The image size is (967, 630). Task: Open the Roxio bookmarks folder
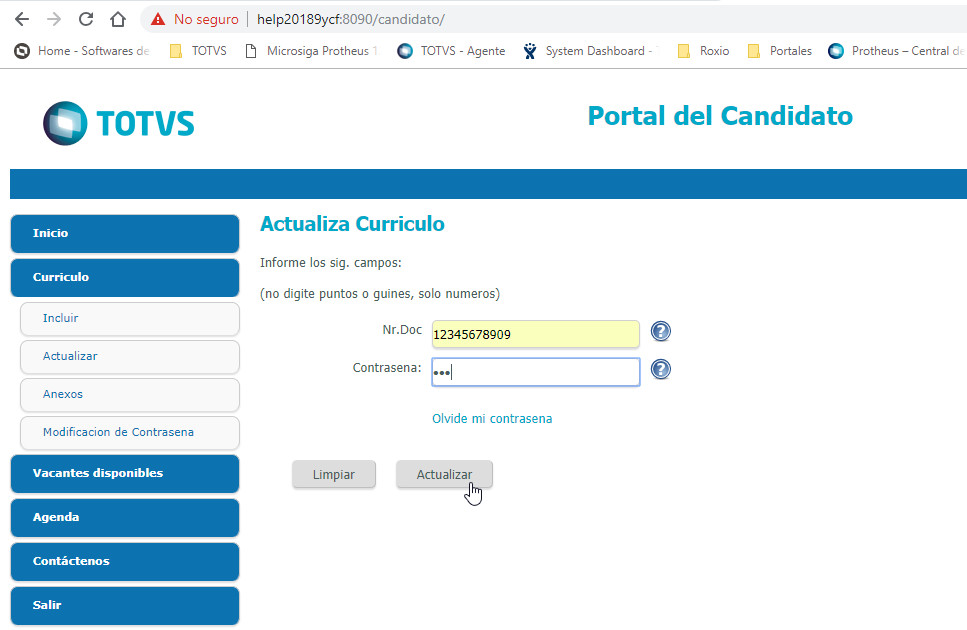point(704,51)
